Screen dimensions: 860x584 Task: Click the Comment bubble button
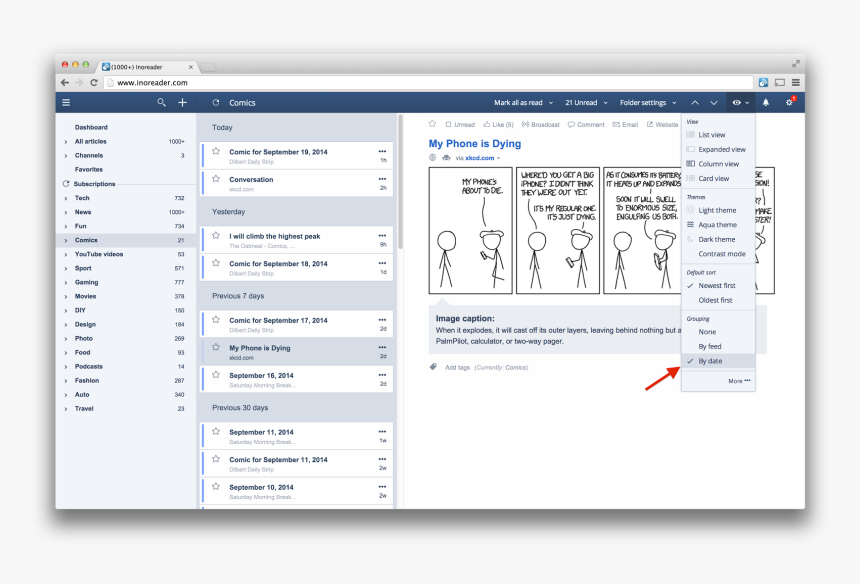(x=586, y=124)
